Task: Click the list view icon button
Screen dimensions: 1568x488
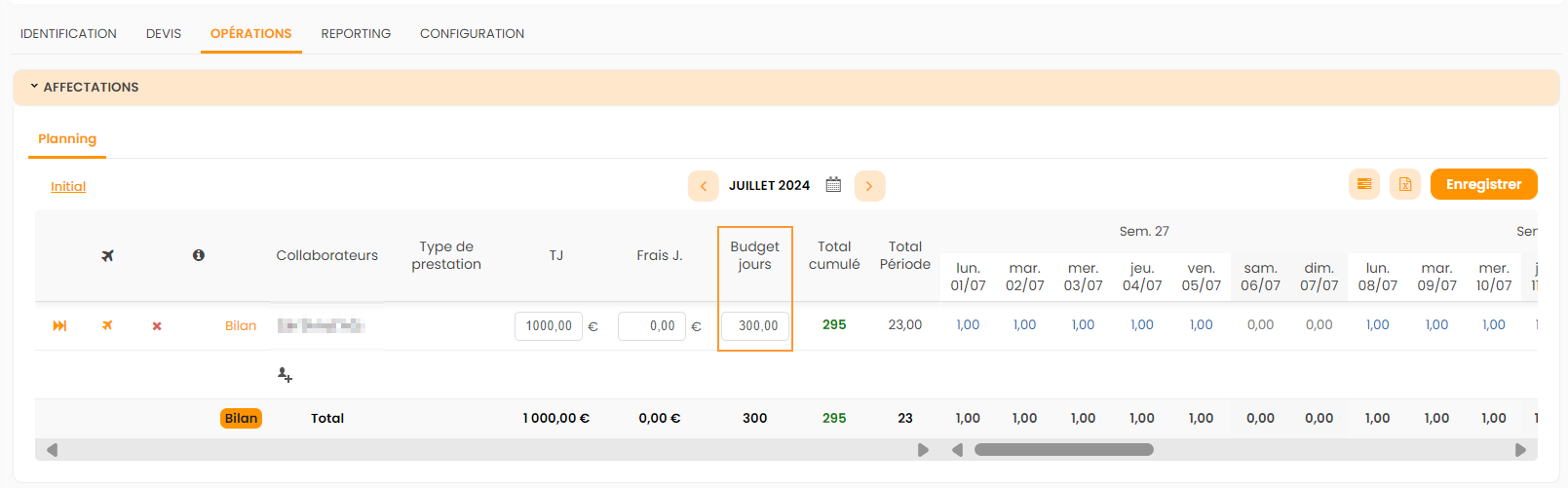Action: pos(1363,184)
